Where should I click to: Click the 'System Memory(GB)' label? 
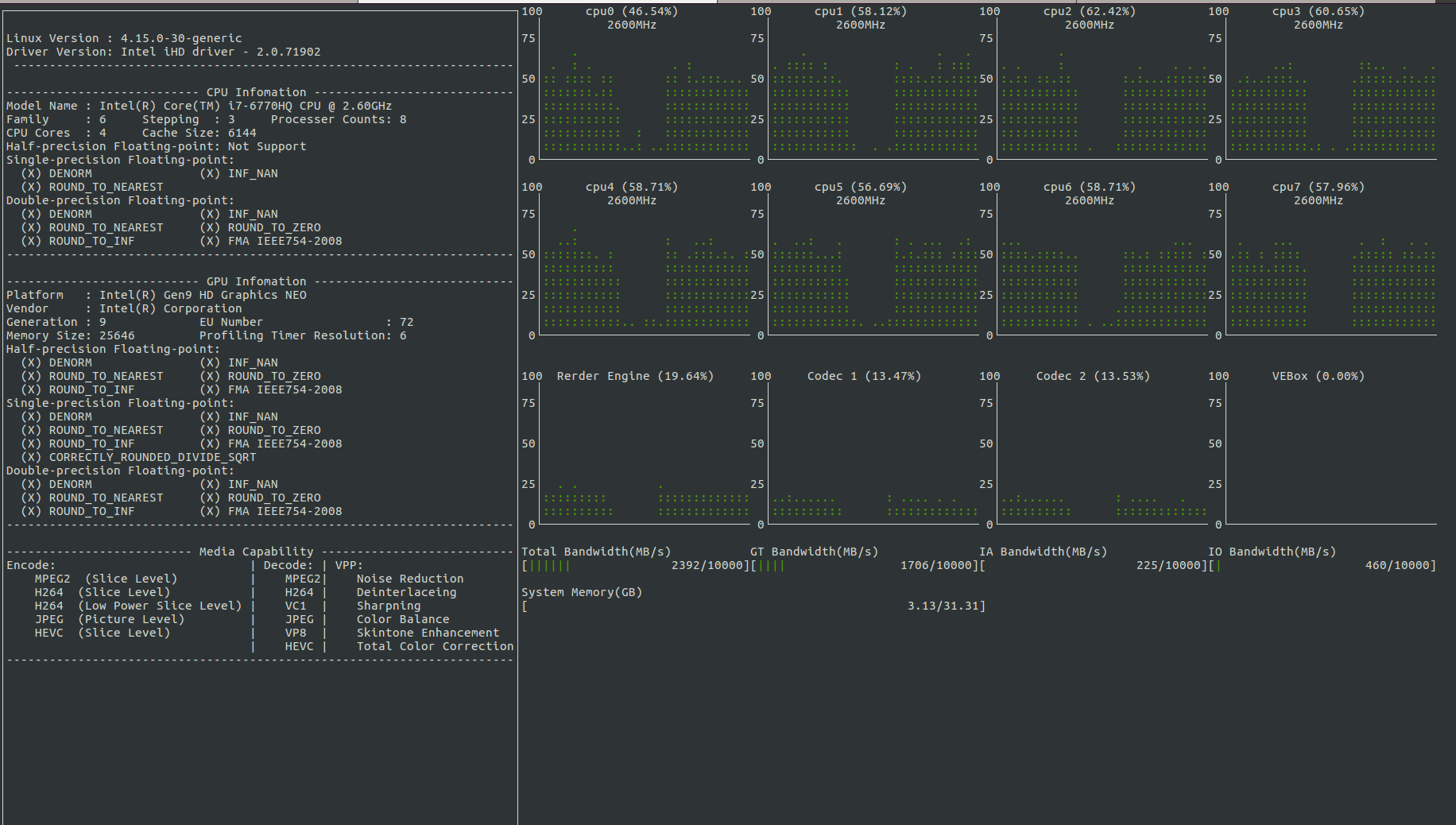[582, 592]
